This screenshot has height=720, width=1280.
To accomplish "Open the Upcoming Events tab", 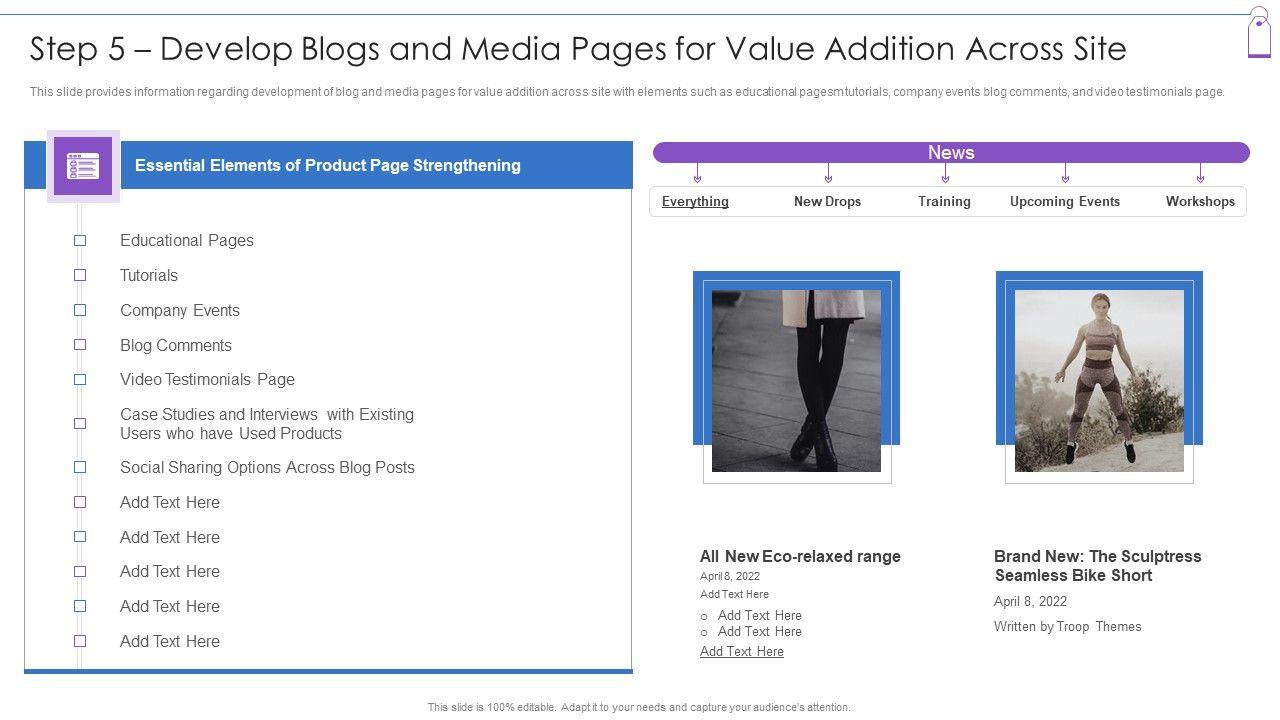I will (1064, 201).
